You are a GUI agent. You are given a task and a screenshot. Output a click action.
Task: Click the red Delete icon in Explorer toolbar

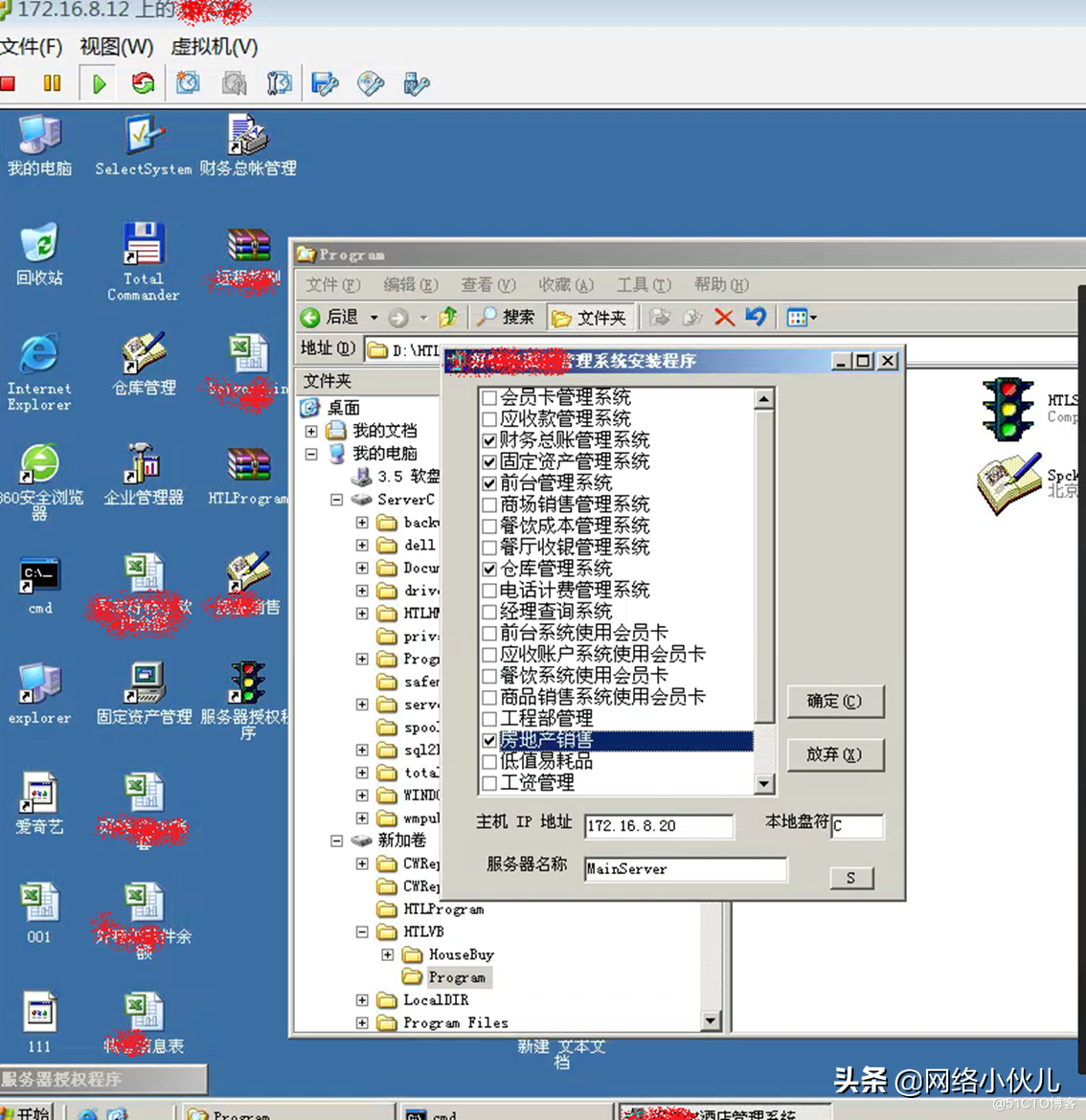(x=724, y=317)
